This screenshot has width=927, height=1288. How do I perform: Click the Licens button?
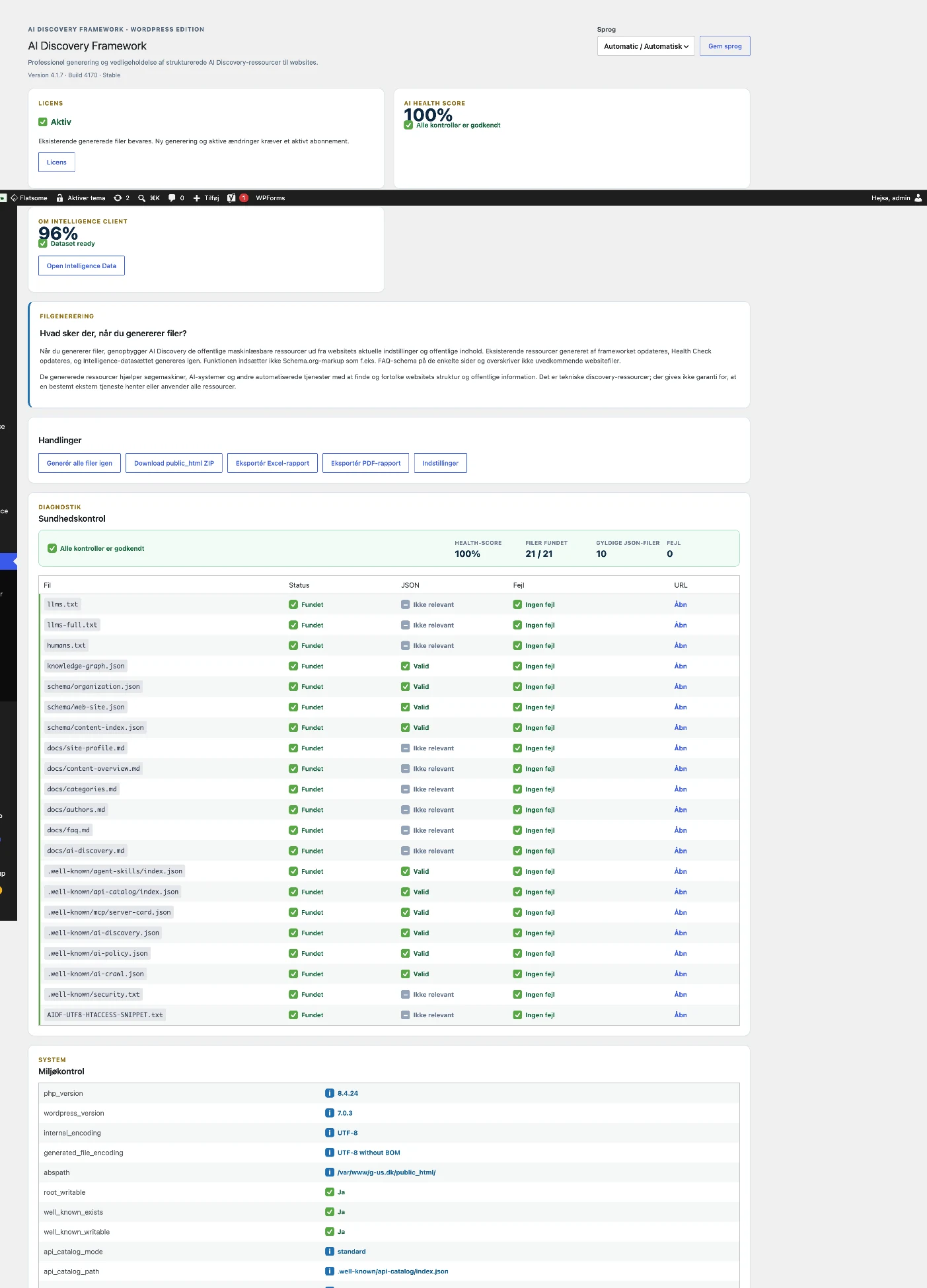pyautogui.click(x=56, y=162)
